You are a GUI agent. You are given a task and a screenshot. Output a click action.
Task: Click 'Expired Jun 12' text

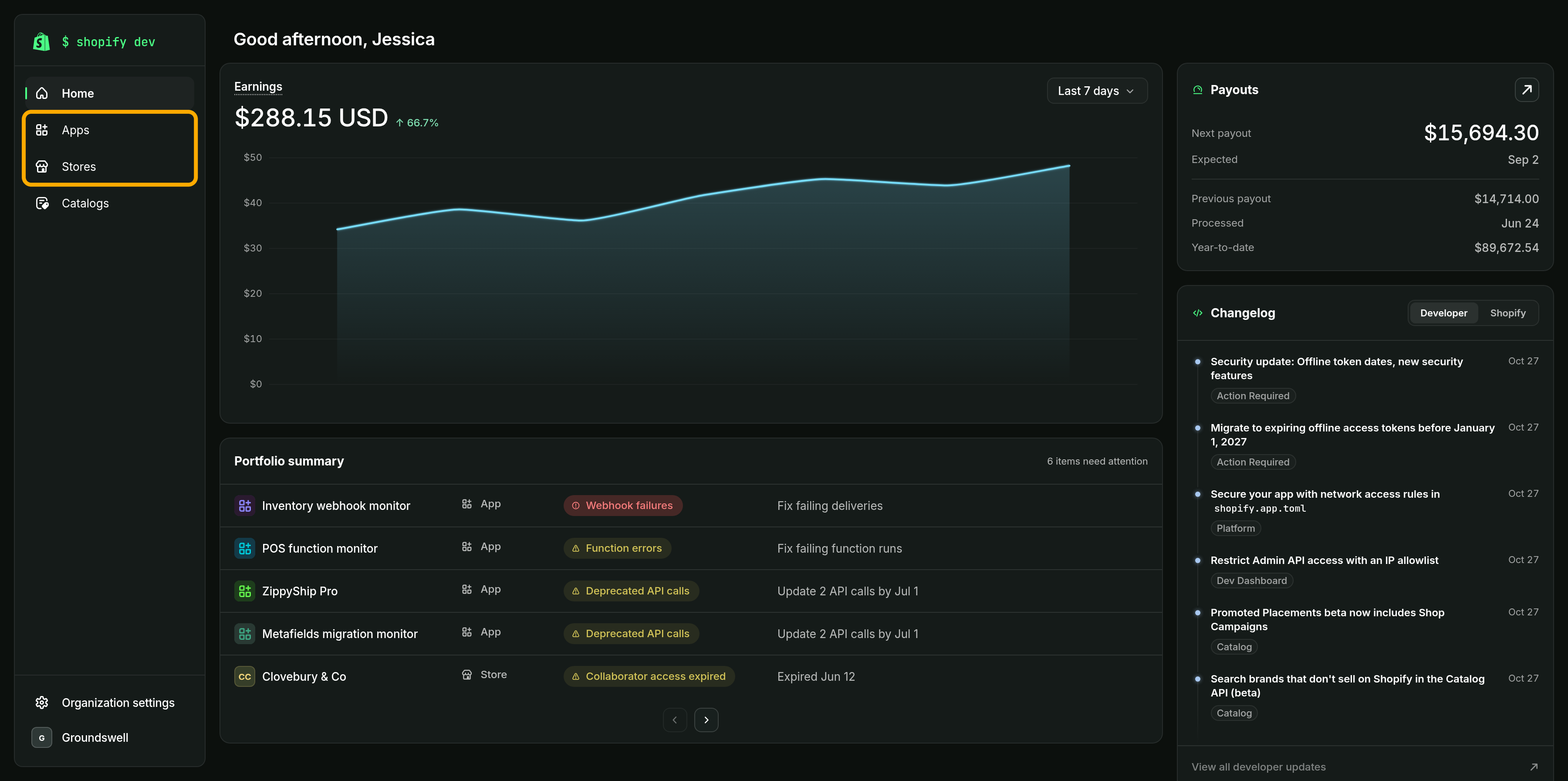816,676
